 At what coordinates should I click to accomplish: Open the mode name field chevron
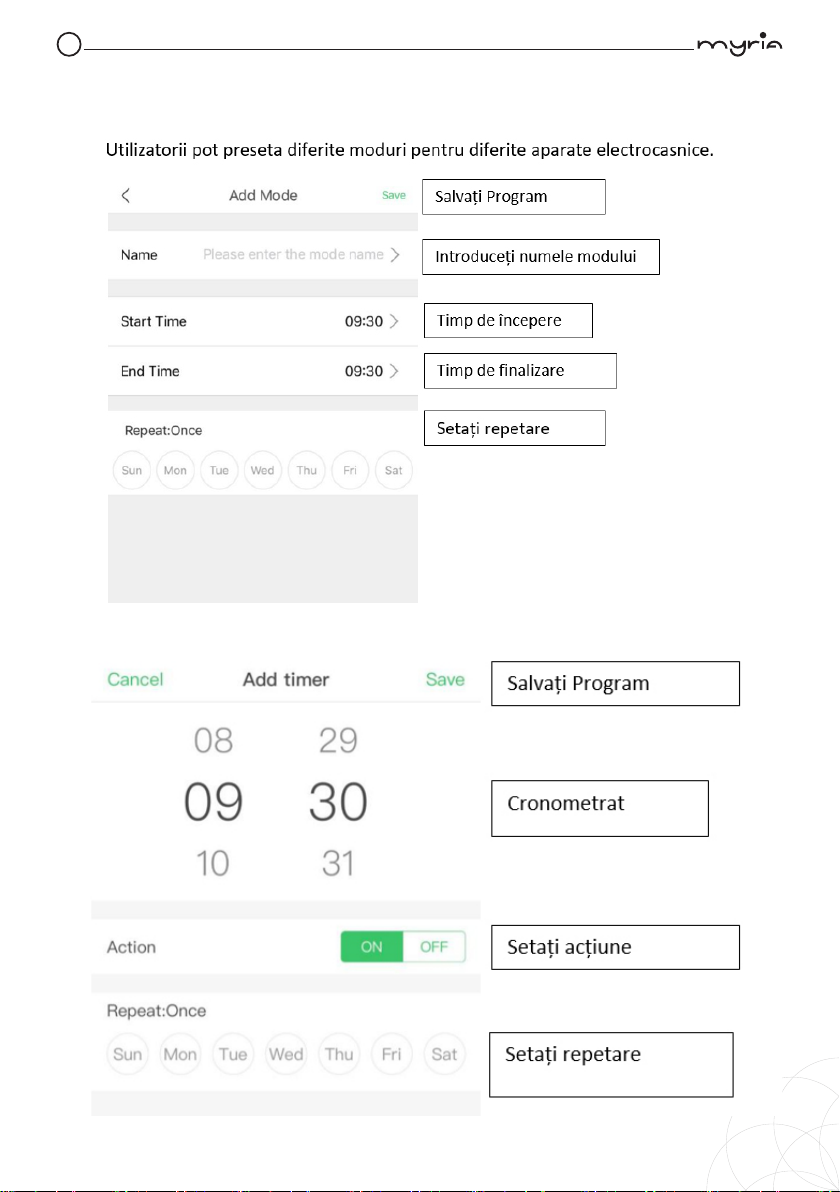395,255
